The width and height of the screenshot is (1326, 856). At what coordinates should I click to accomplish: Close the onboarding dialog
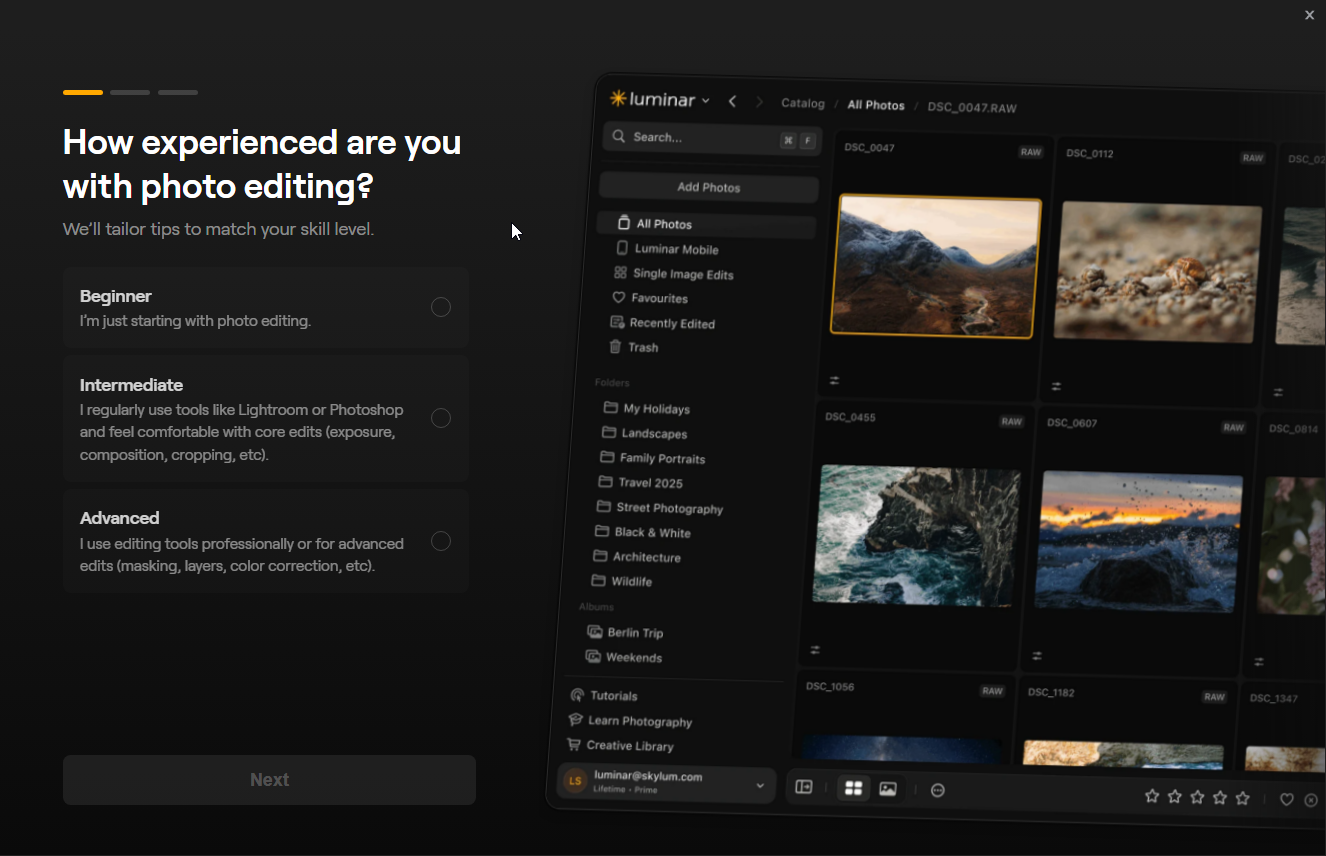(1309, 15)
